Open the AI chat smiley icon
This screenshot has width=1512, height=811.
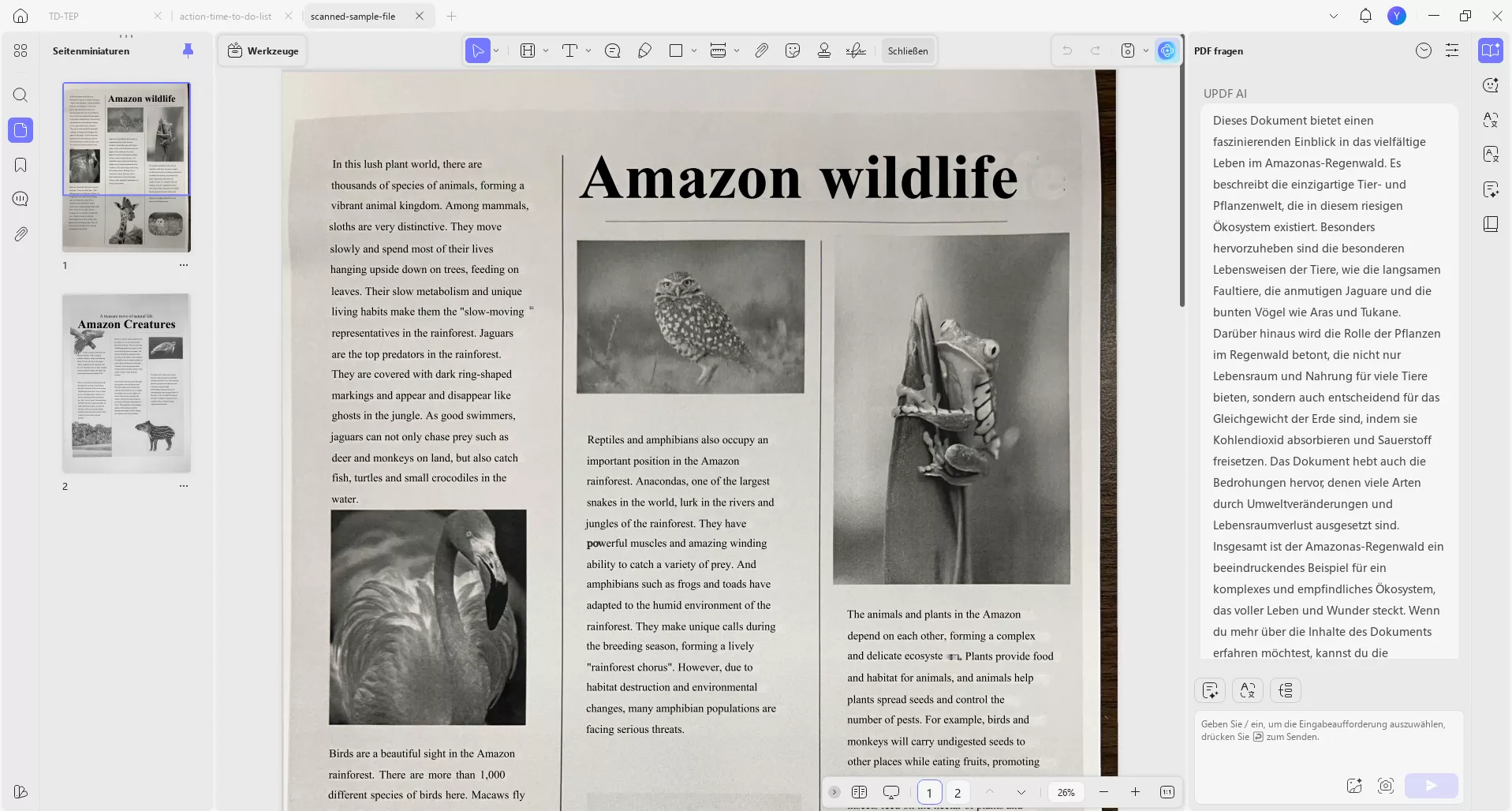coord(1491,85)
